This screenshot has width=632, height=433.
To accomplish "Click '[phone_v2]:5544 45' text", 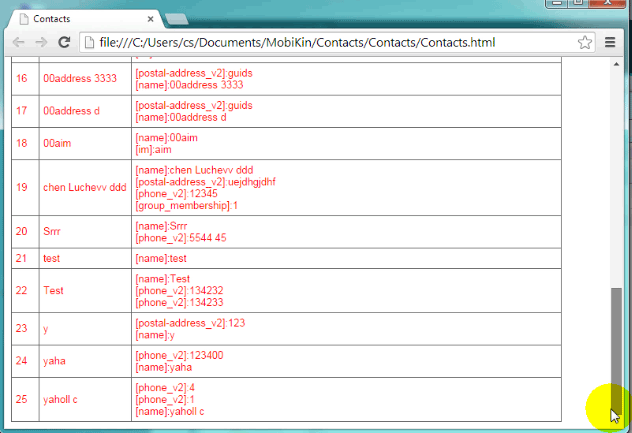I will click(181, 238).
